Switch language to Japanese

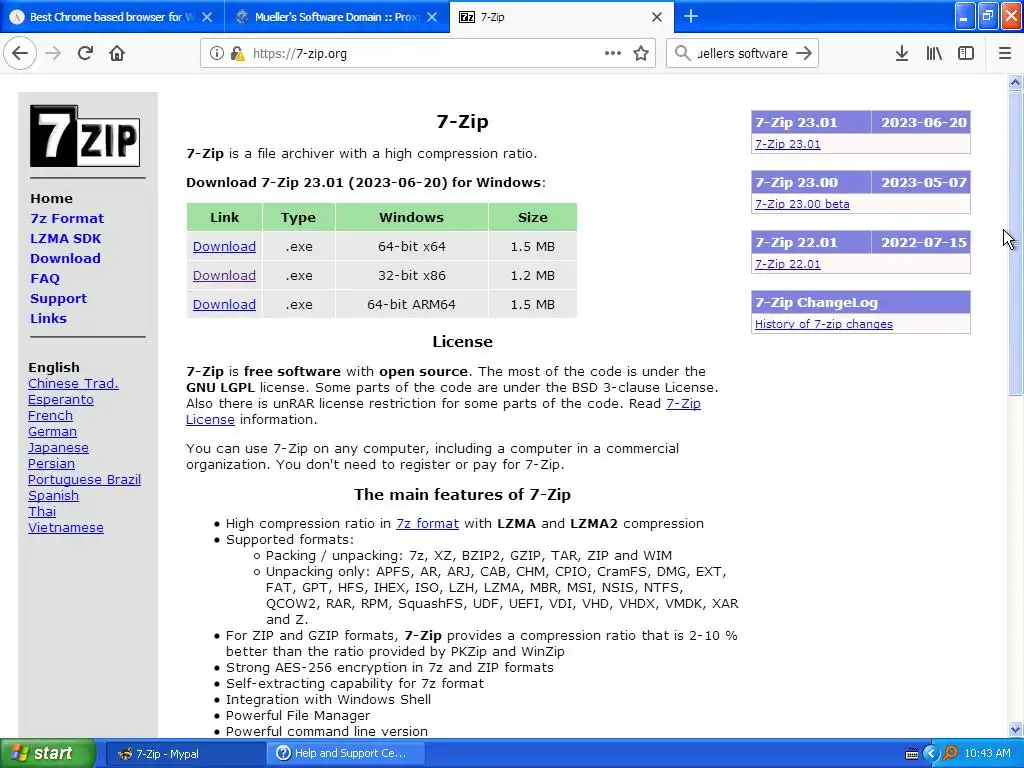pyautogui.click(x=58, y=448)
